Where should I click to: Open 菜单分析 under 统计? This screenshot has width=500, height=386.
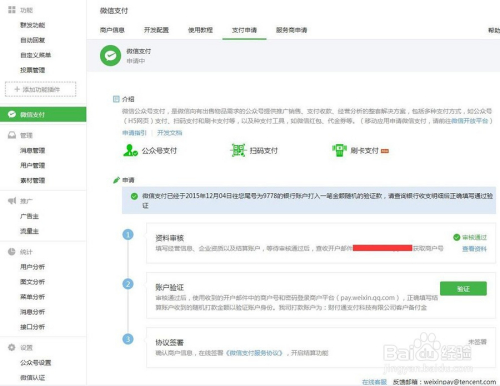[32, 297]
